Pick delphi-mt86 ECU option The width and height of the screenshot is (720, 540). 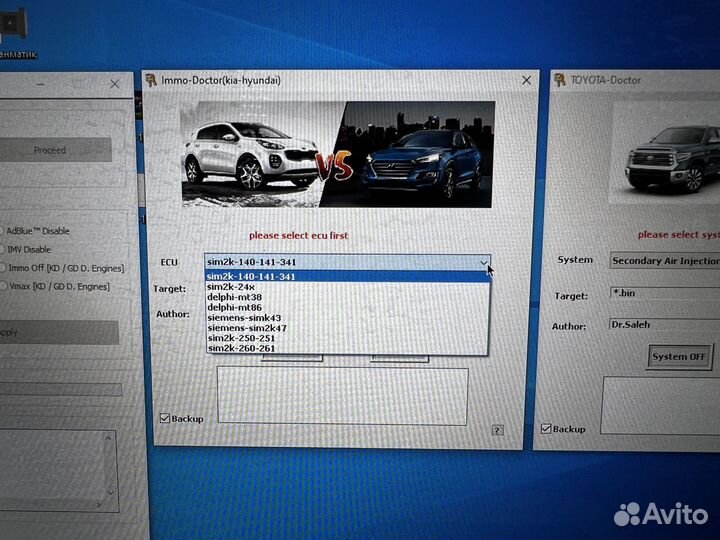pyautogui.click(x=348, y=308)
